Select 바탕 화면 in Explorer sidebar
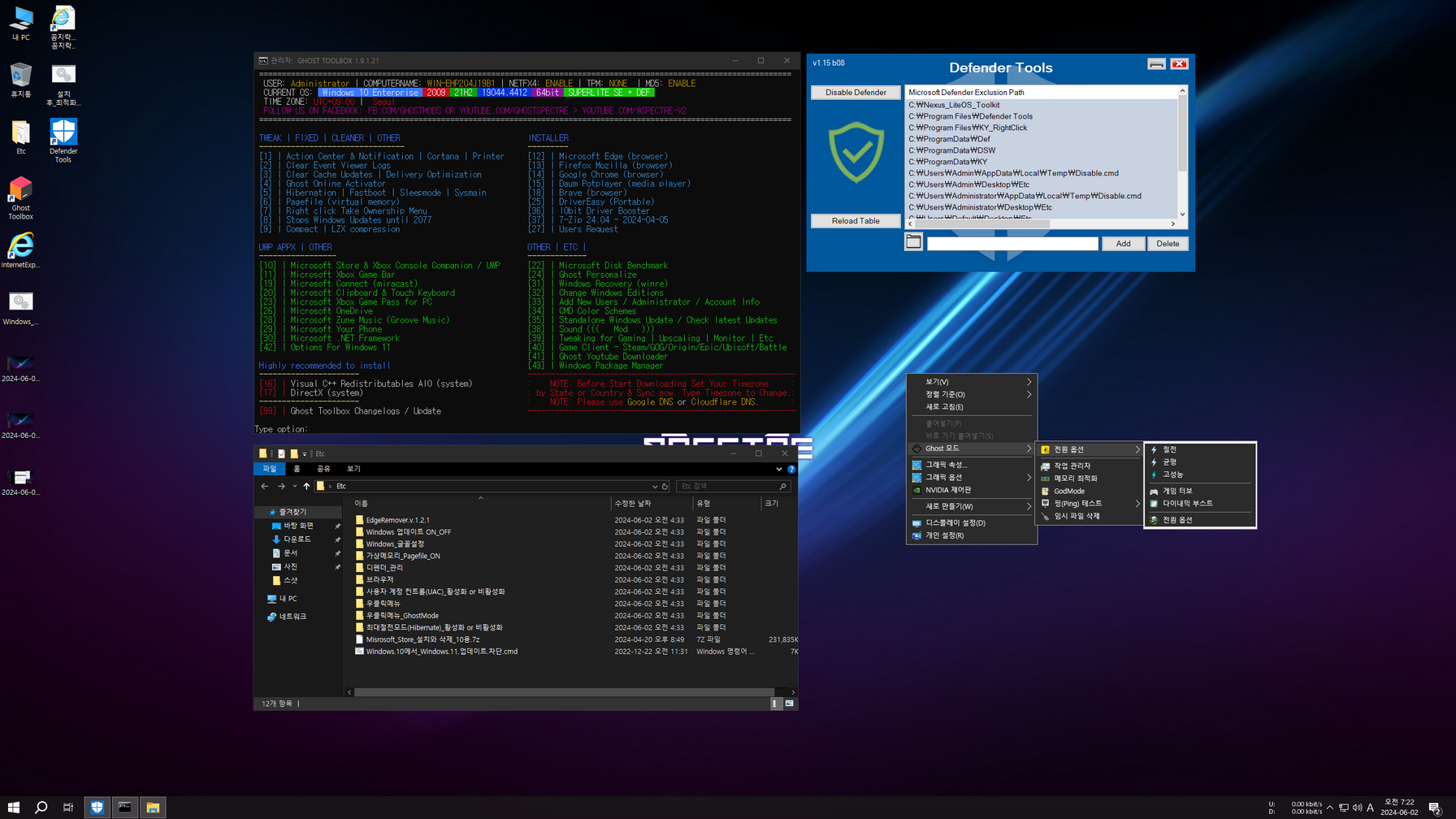The width and height of the screenshot is (1456, 819). coord(298,526)
